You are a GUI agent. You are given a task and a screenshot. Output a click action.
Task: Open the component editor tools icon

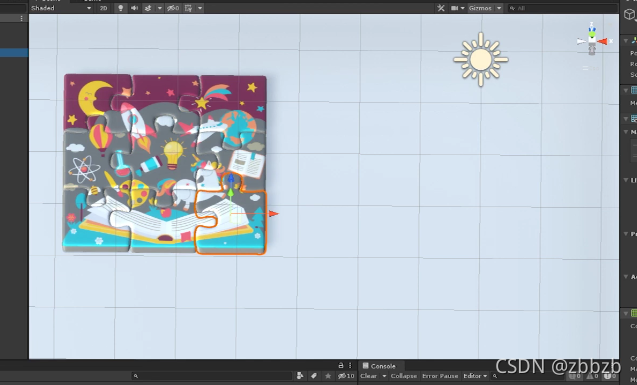(441, 8)
